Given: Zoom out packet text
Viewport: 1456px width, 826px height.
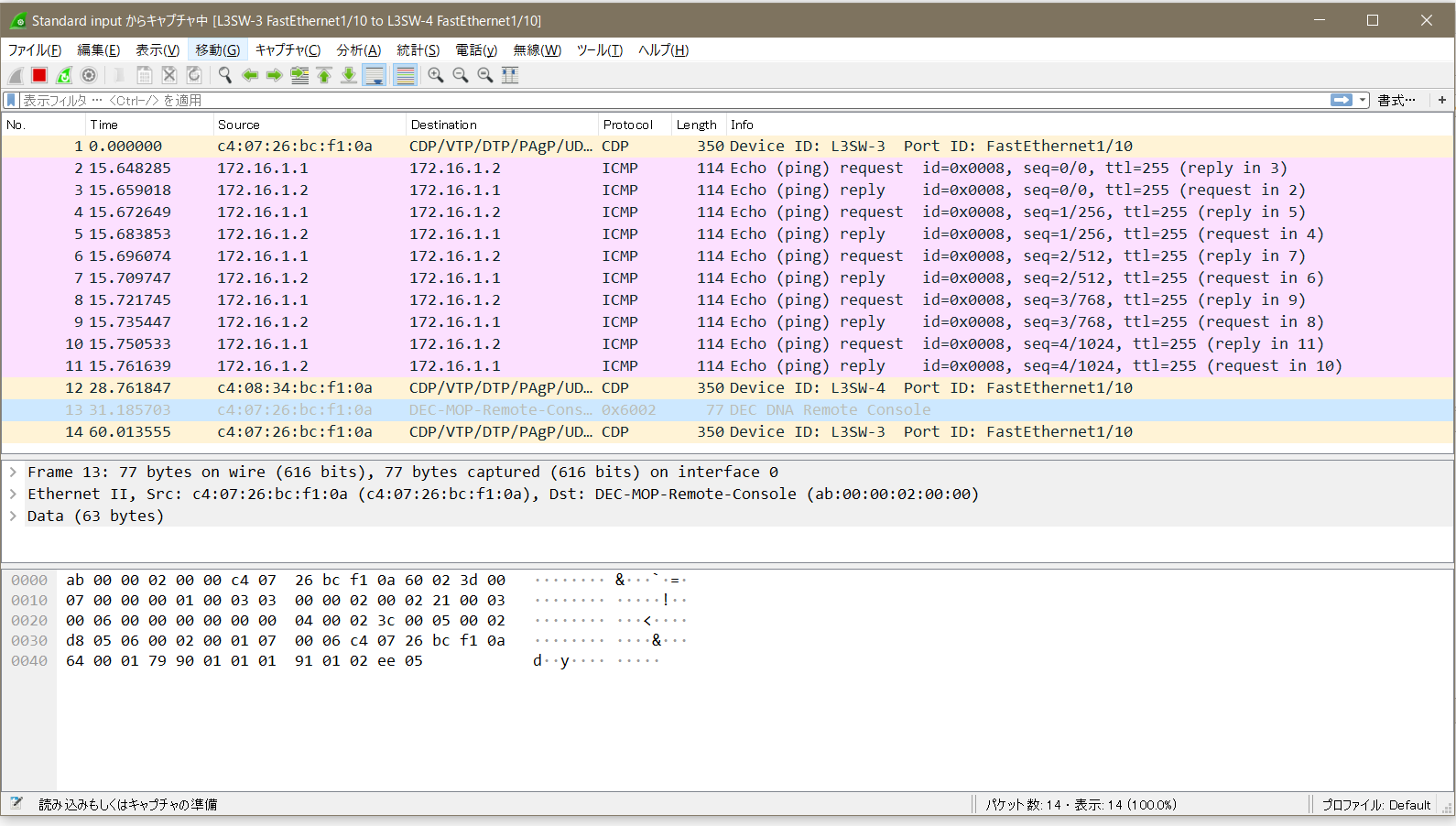Looking at the screenshot, I should coord(461,76).
